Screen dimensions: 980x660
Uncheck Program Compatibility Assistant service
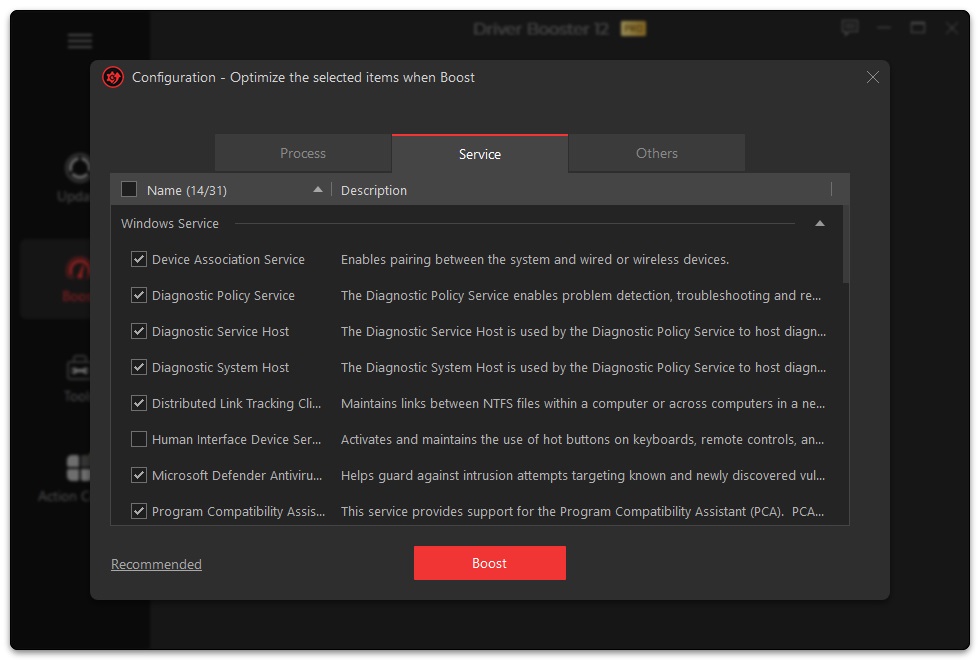click(139, 511)
